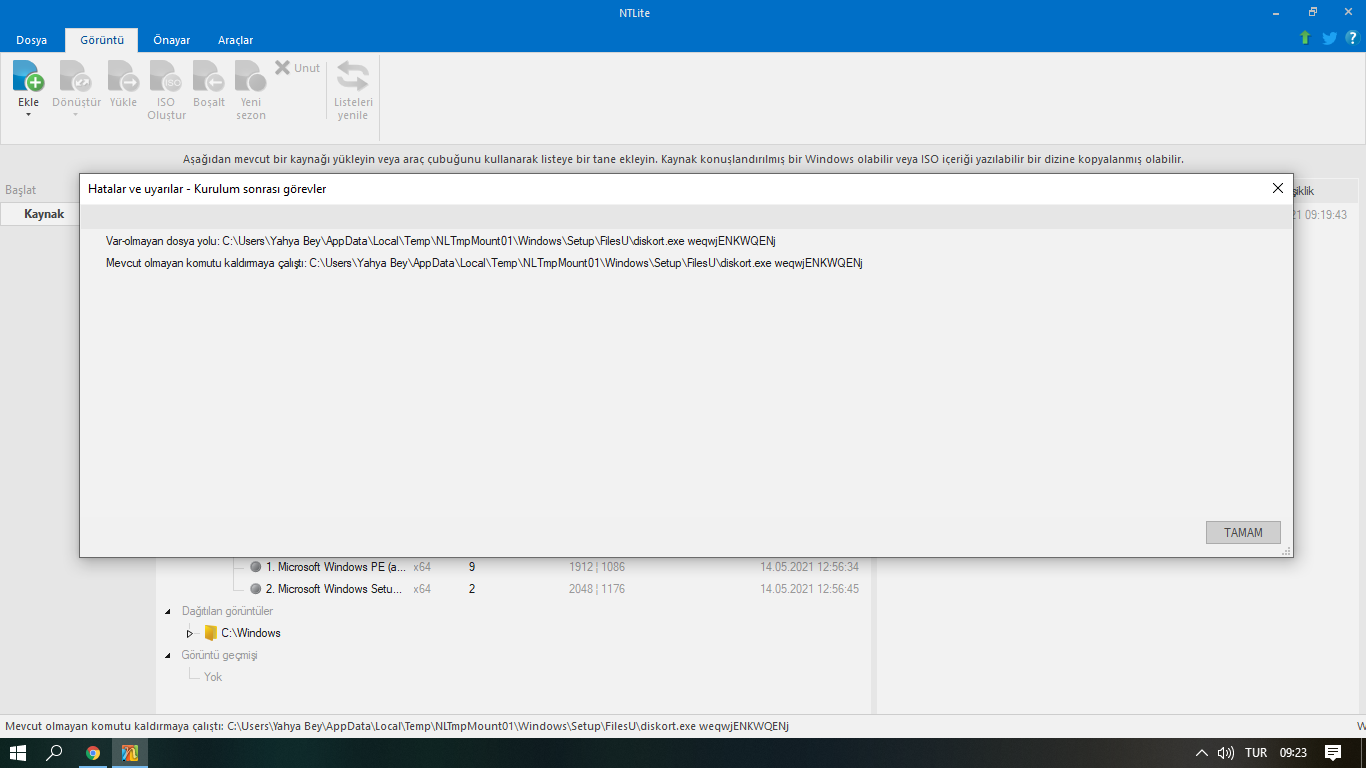Click the dialog resize grip corner

point(1286,551)
